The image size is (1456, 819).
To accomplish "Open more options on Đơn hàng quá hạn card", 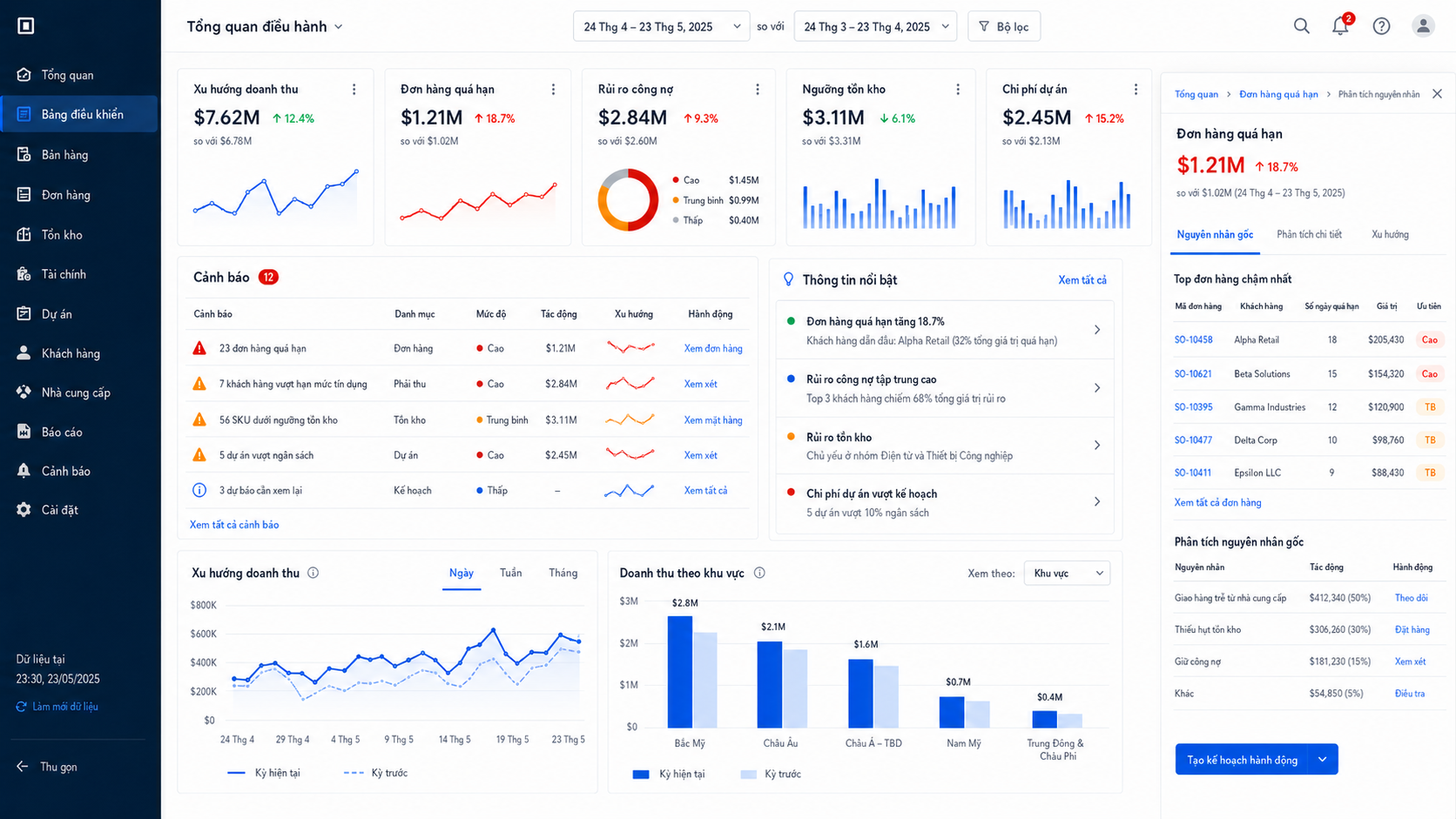I will (x=553, y=90).
